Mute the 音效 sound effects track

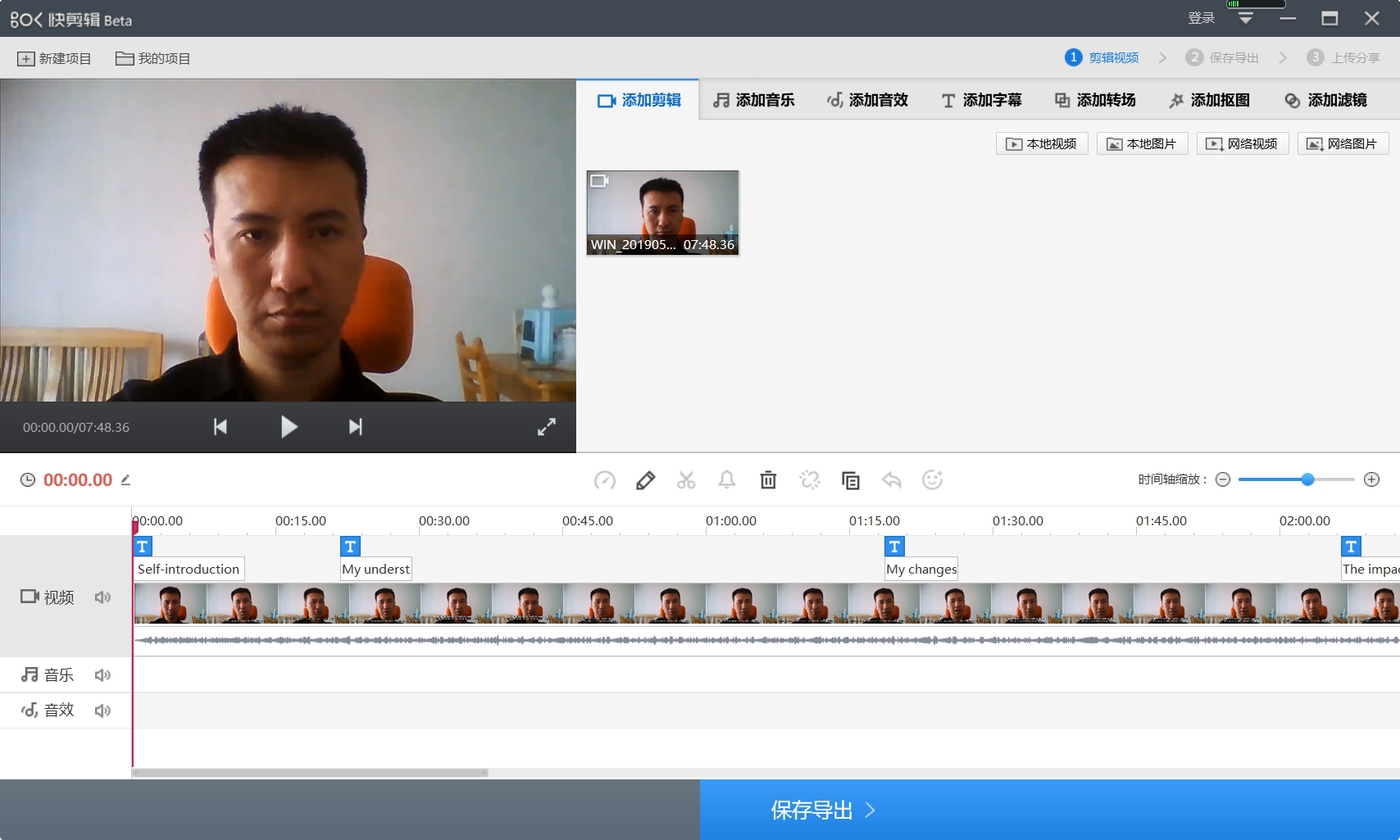(x=102, y=711)
